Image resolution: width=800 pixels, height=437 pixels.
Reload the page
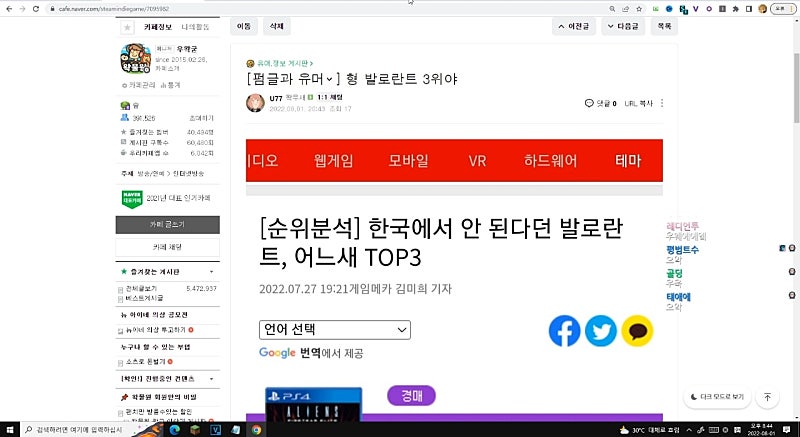[x=35, y=9]
